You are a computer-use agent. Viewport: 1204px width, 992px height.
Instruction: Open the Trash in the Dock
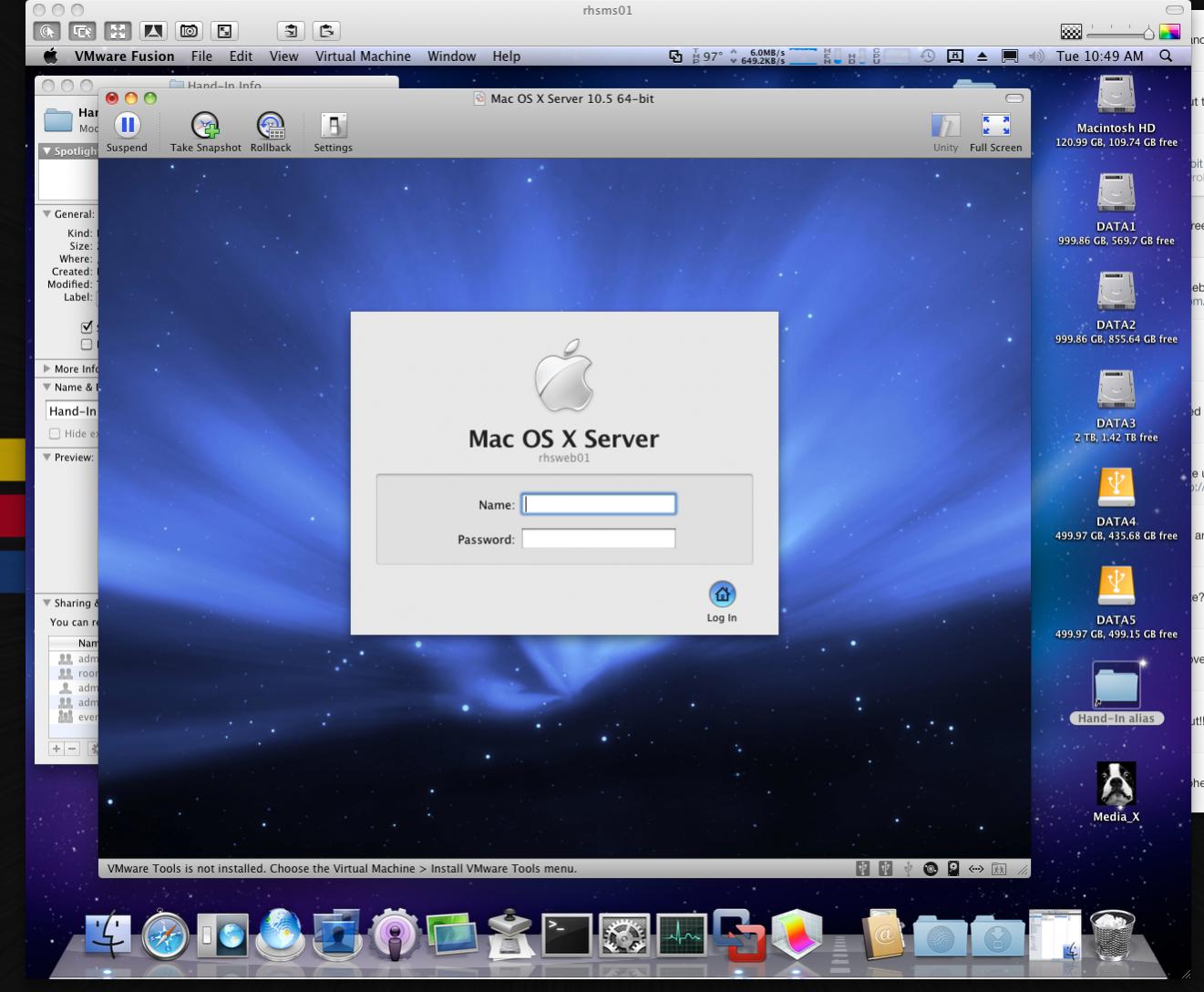(x=1113, y=935)
